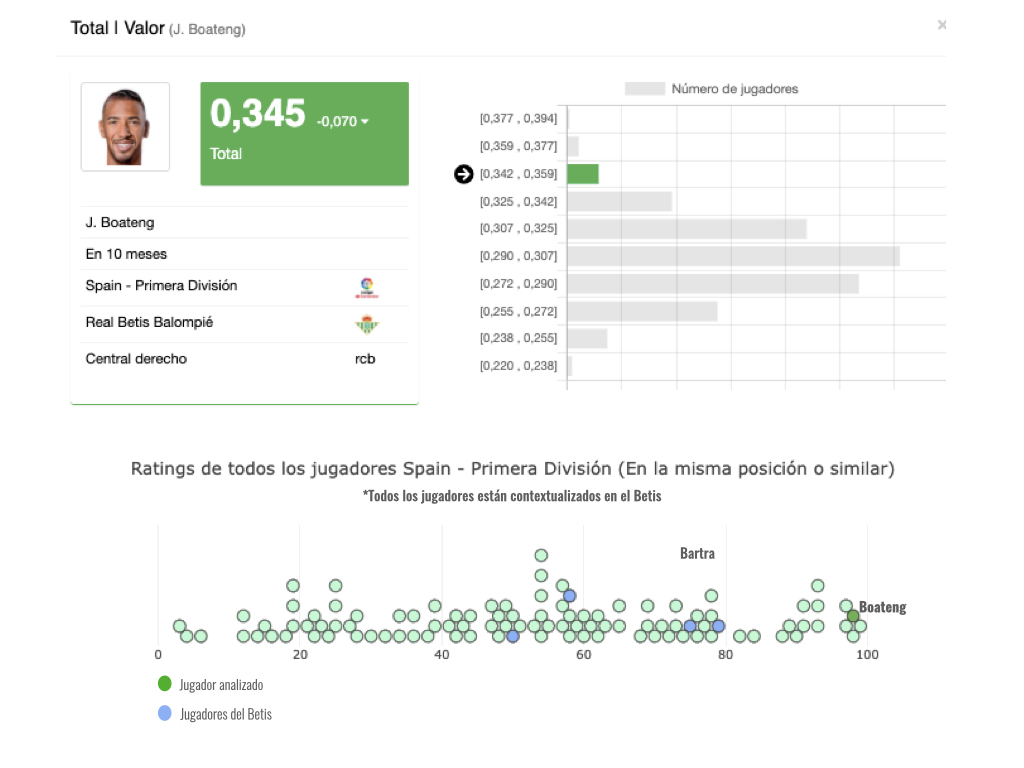Click the topmost dot in the column above 54
The image size is (1024, 768).
(x=541, y=555)
